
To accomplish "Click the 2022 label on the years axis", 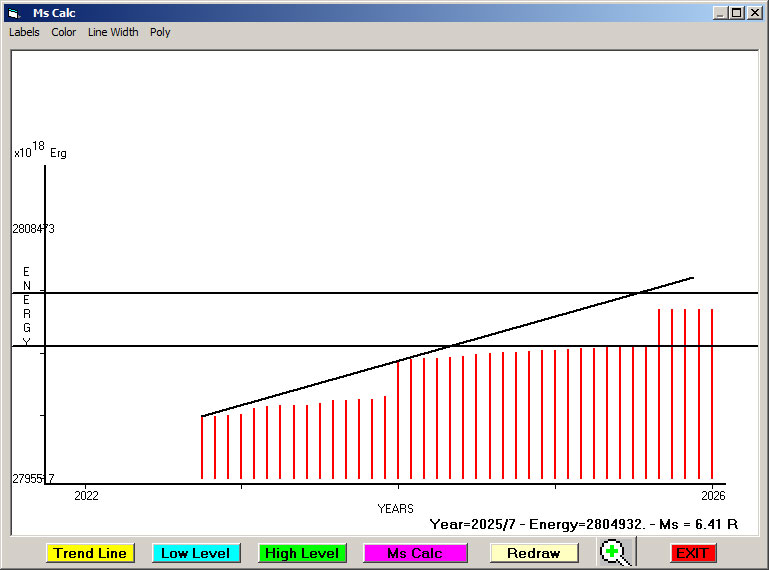I will pos(87,495).
